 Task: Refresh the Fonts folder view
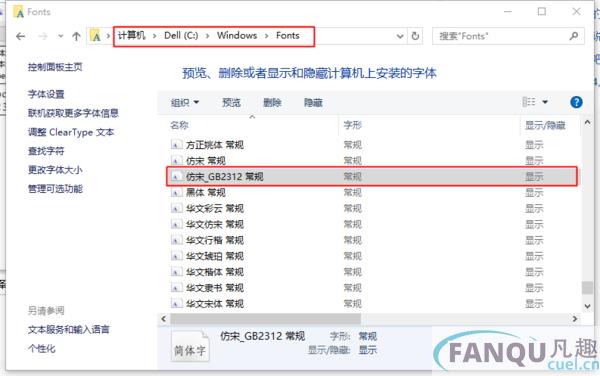pos(415,36)
